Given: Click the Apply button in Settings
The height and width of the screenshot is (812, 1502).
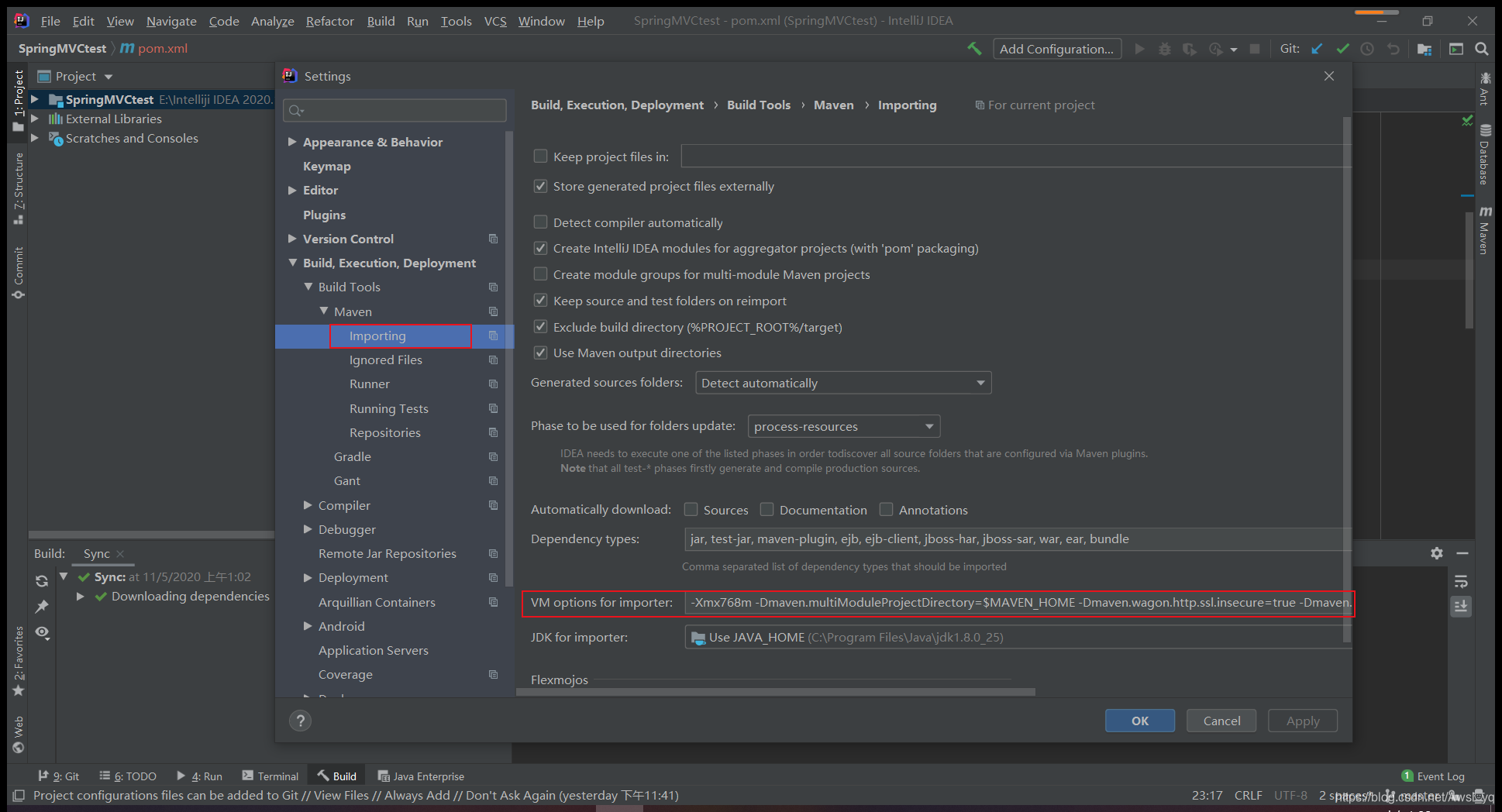Looking at the screenshot, I should click(x=1303, y=721).
